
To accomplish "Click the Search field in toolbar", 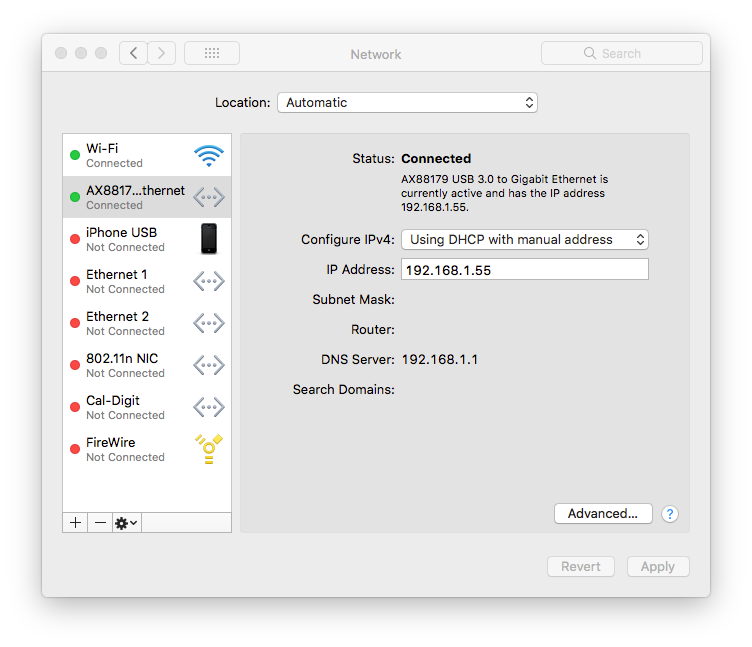I will (622, 53).
